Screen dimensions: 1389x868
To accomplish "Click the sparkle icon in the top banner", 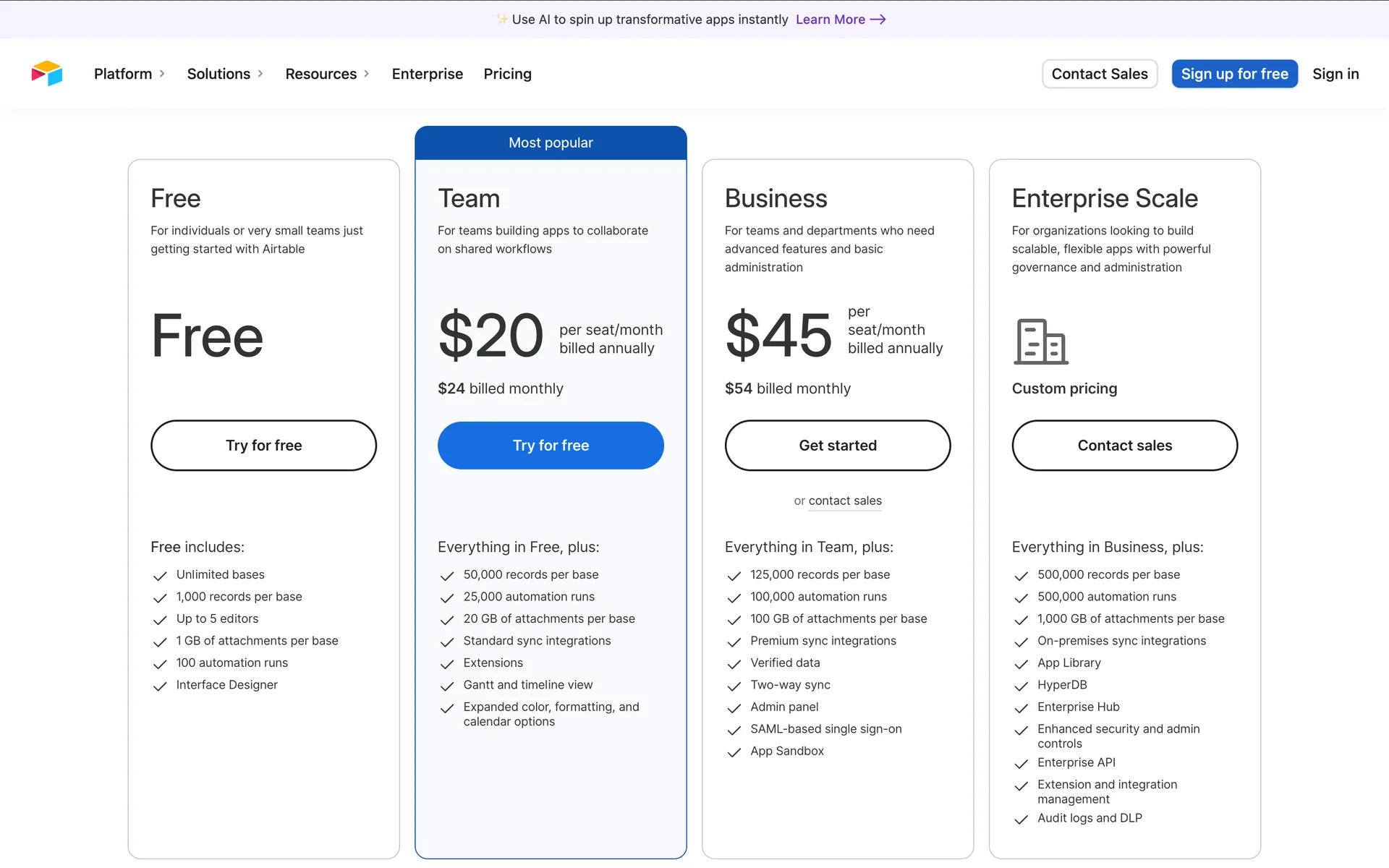I will 501,20.
